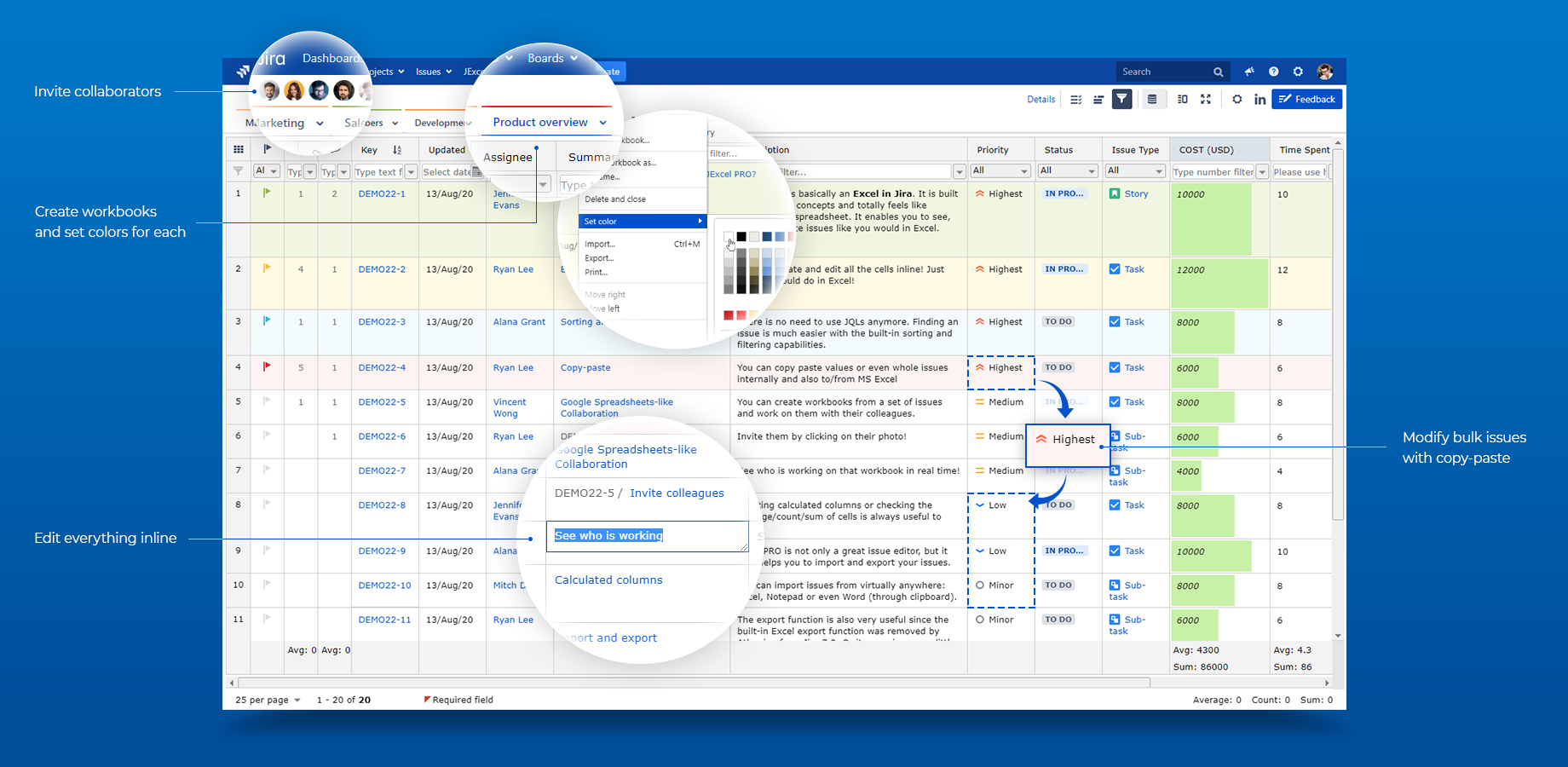Click the indent rows toolbar icon
Screen dimensions: 1568x767
point(1098,100)
